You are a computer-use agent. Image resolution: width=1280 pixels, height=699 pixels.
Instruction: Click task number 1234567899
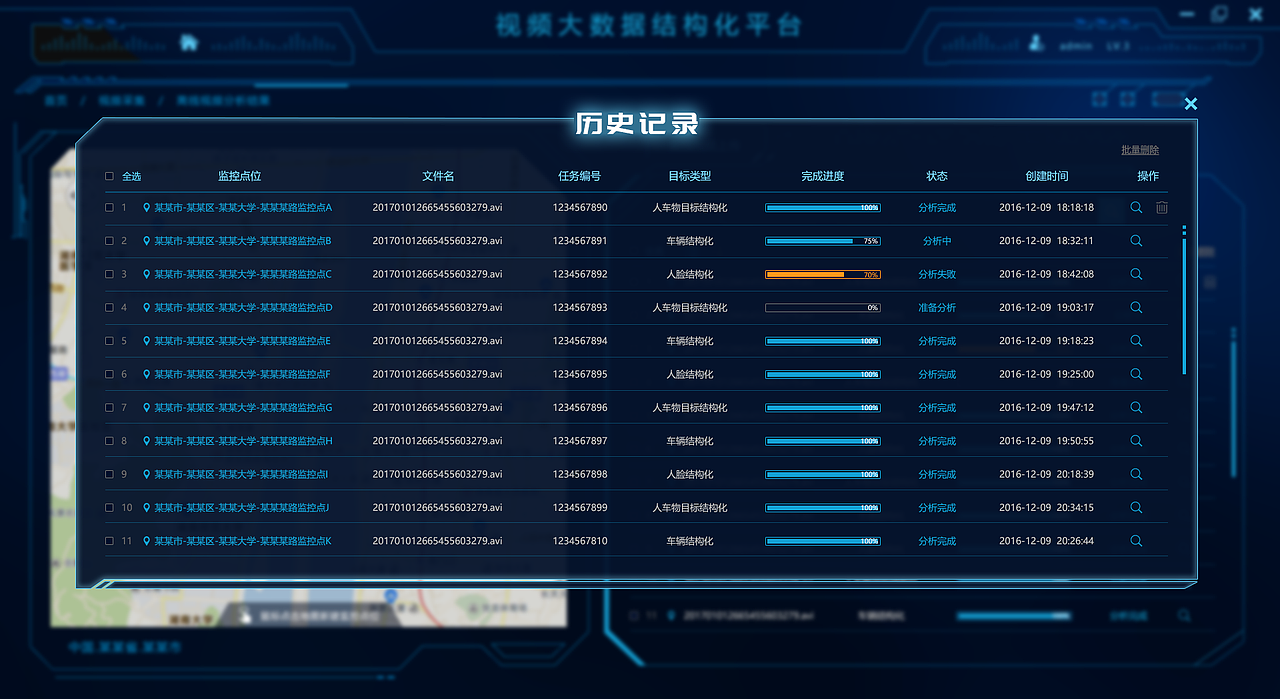(580, 508)
